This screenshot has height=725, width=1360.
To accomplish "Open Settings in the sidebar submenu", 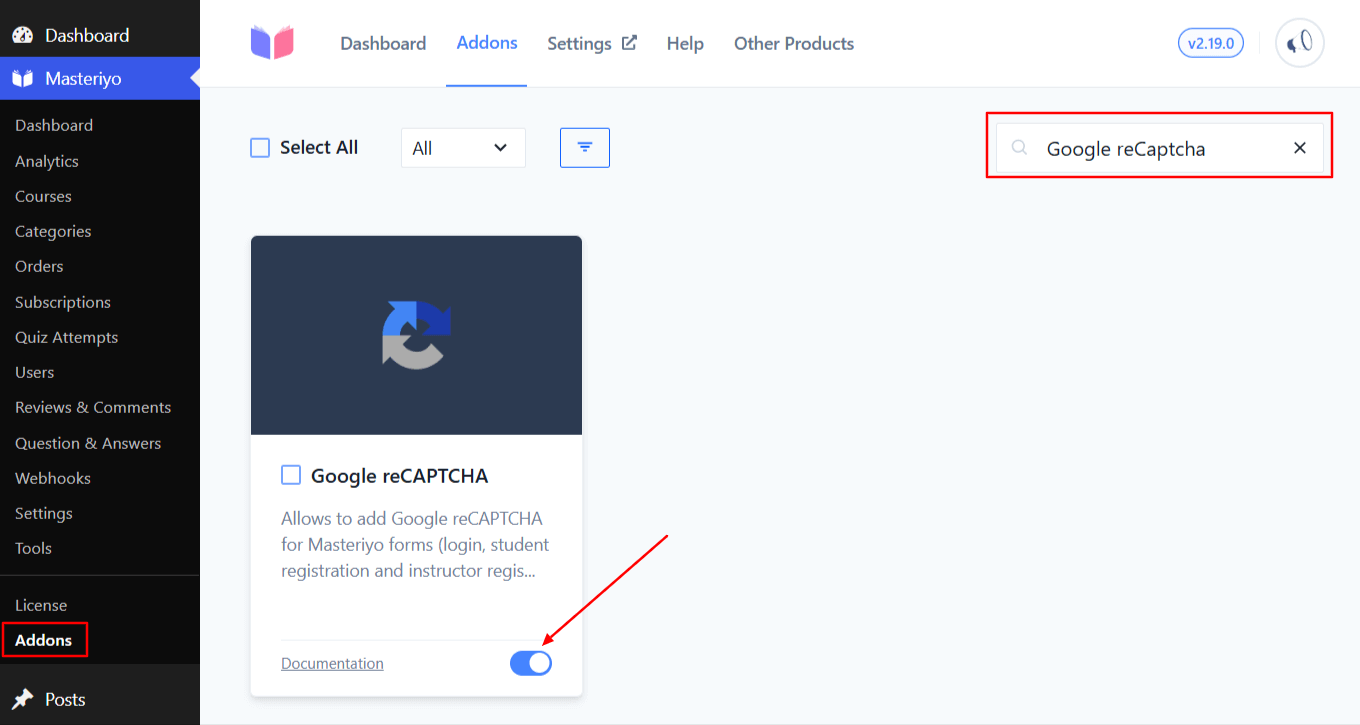I will pyautogui.click(x=44, y=513).
